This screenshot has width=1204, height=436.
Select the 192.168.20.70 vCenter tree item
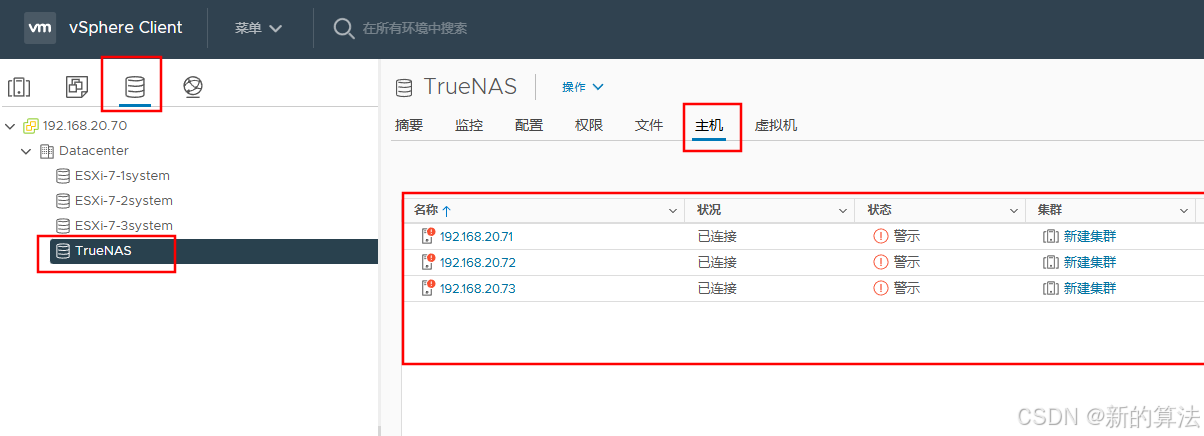click(85, 126)
